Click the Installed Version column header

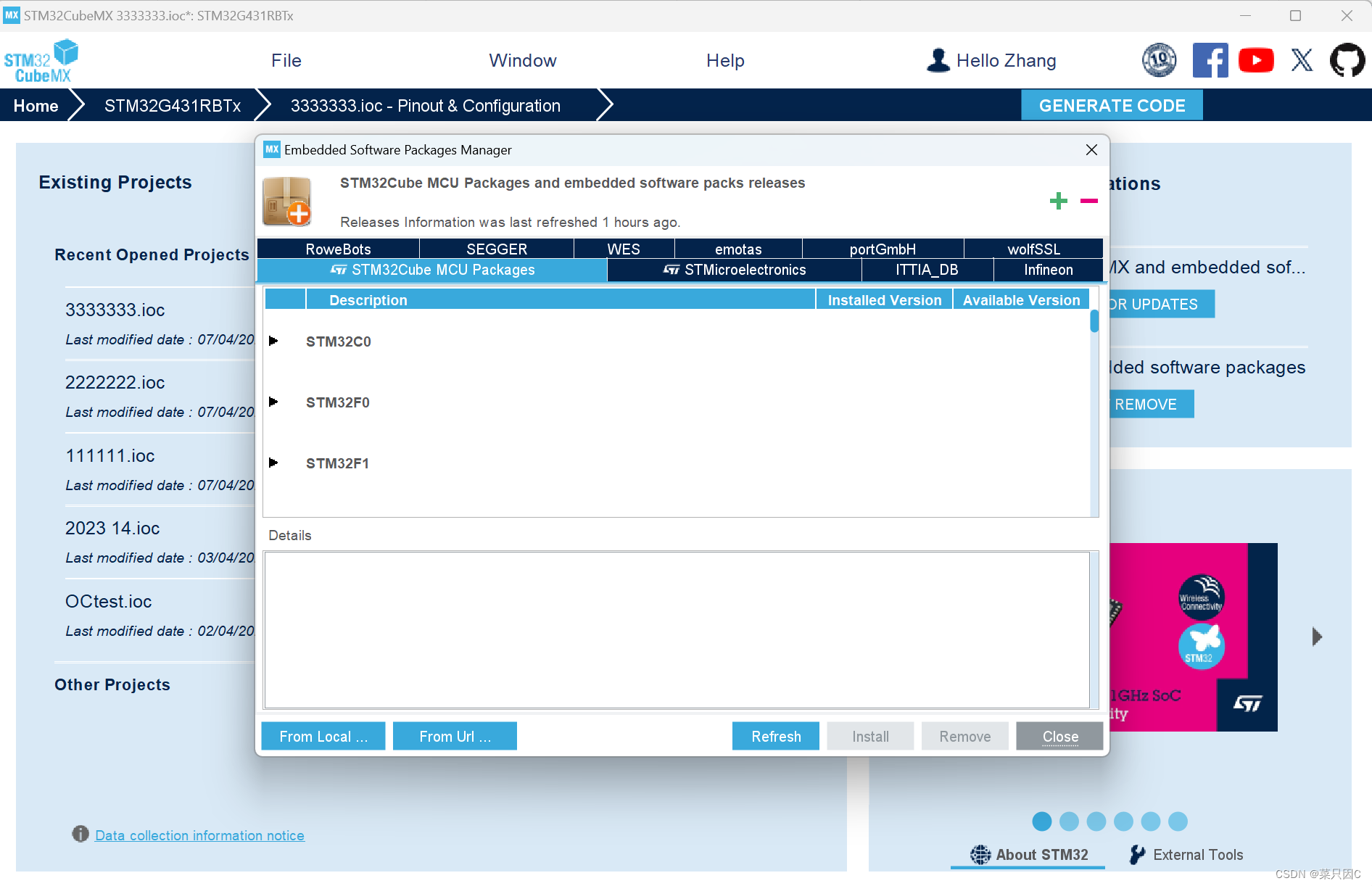click(885, 299)
